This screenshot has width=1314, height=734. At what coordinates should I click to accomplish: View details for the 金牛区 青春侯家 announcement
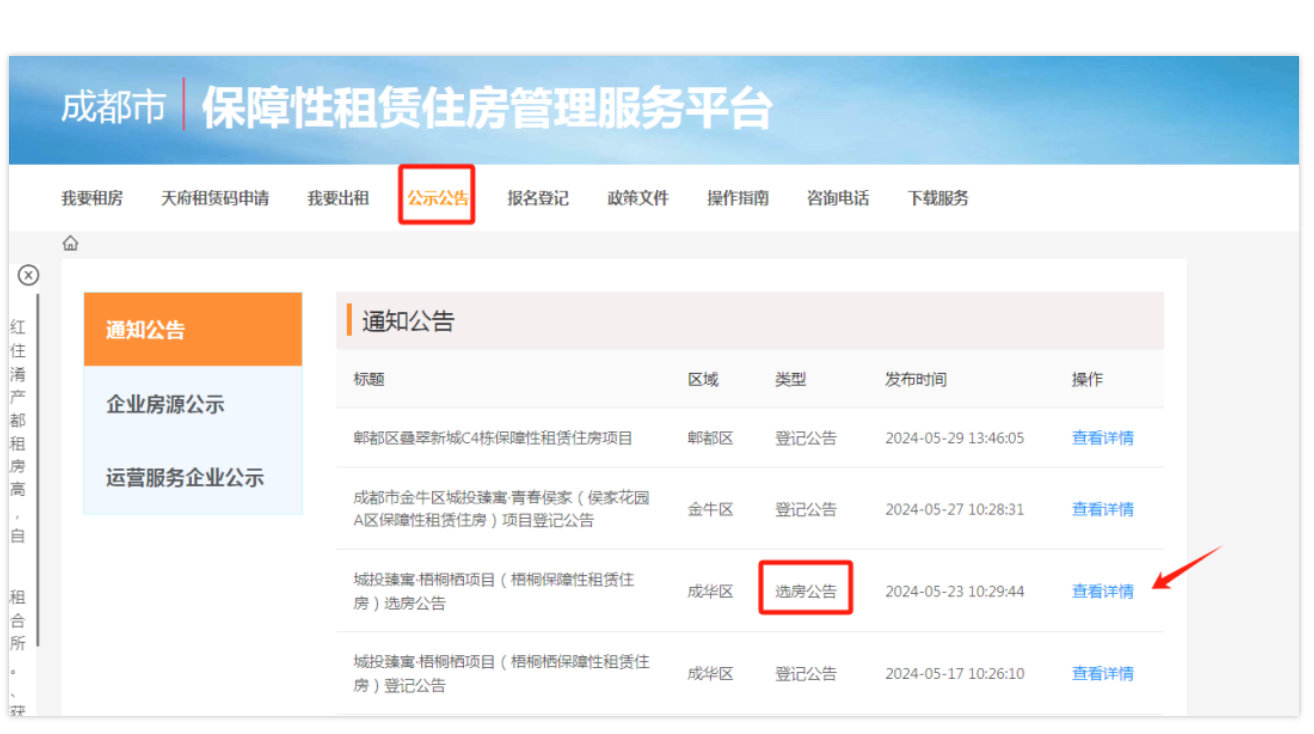(1102, 509)
